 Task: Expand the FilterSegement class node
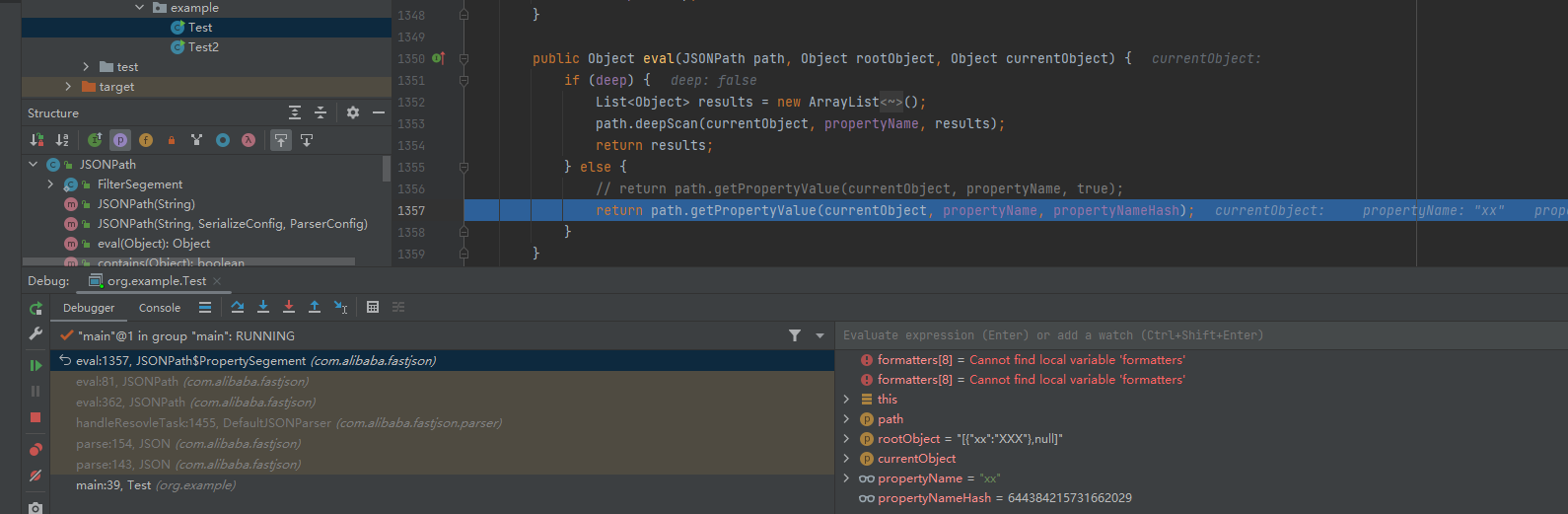(x=50, y=184)
